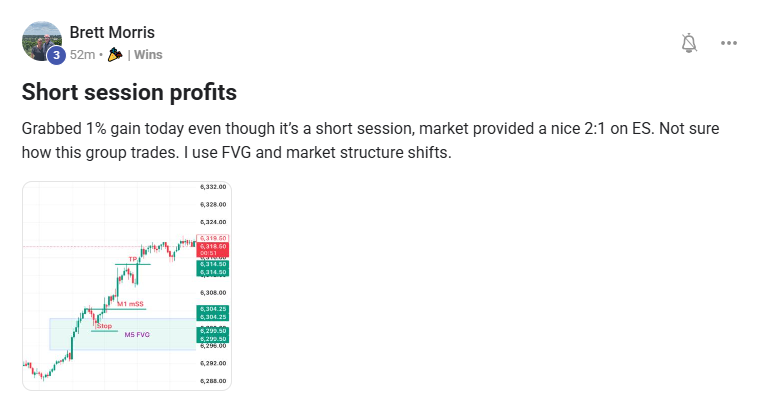Open the Brett Morris author name link
765x402 pixels.
pos(112,32)
